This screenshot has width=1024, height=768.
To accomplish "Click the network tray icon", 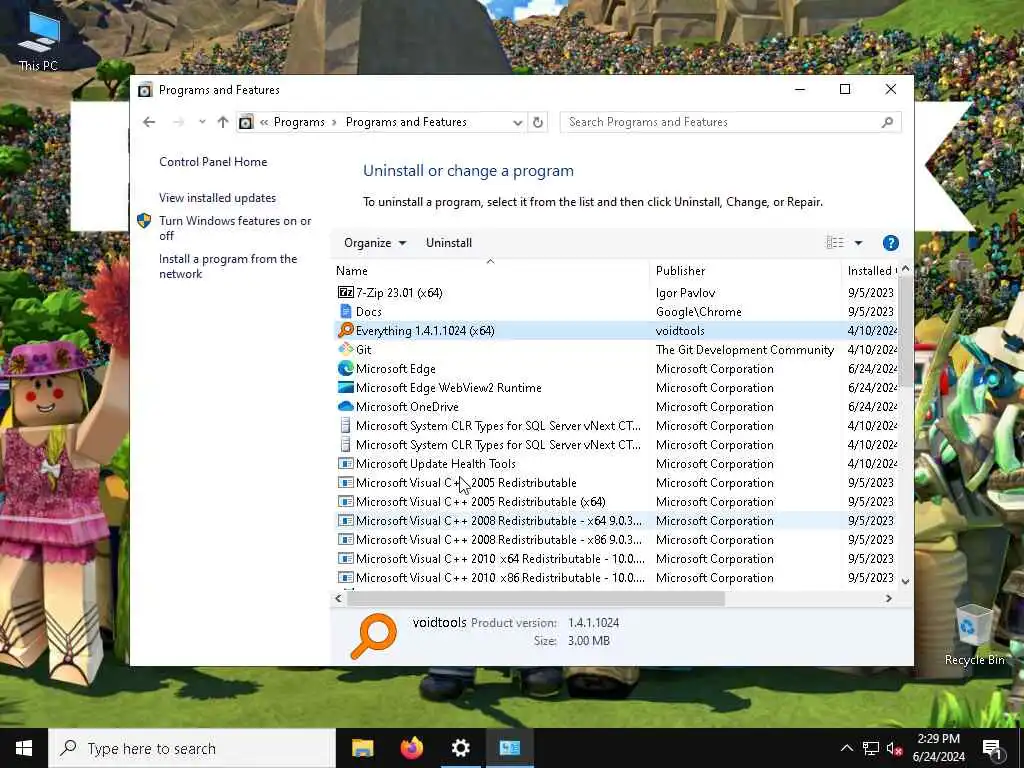I will coord(871,748).
